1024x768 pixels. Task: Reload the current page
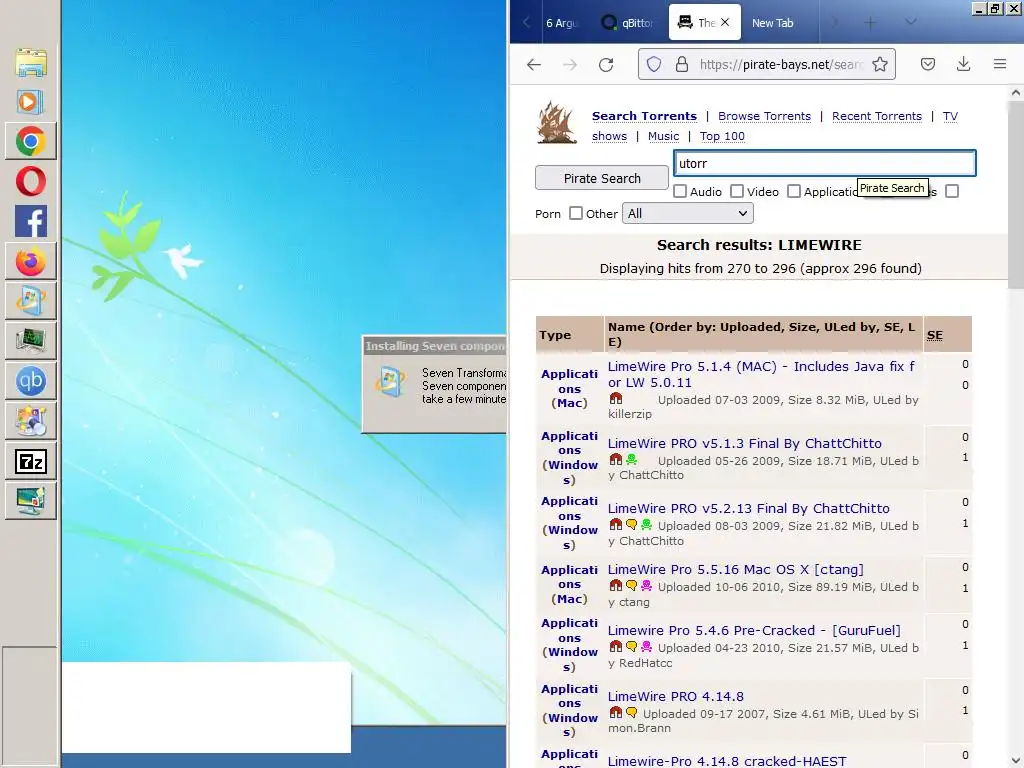pos(606,64)
